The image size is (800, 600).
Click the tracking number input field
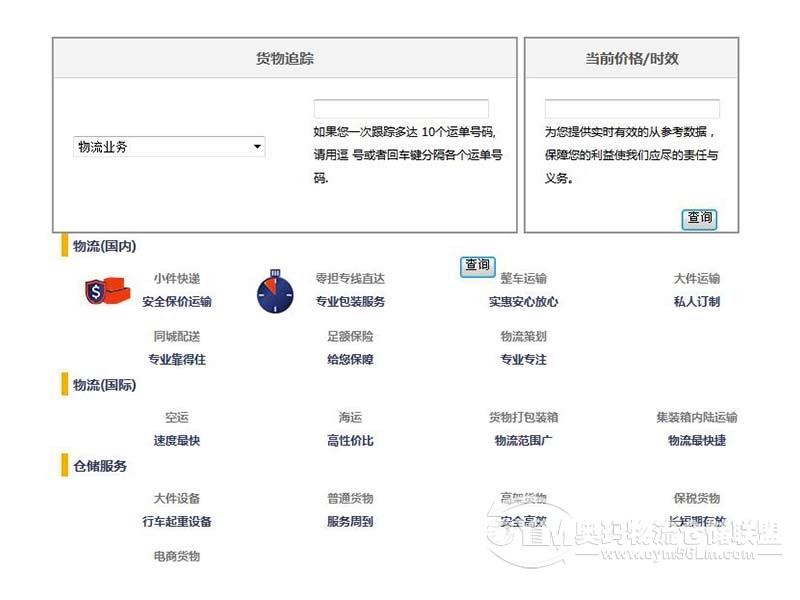(401, 109)
